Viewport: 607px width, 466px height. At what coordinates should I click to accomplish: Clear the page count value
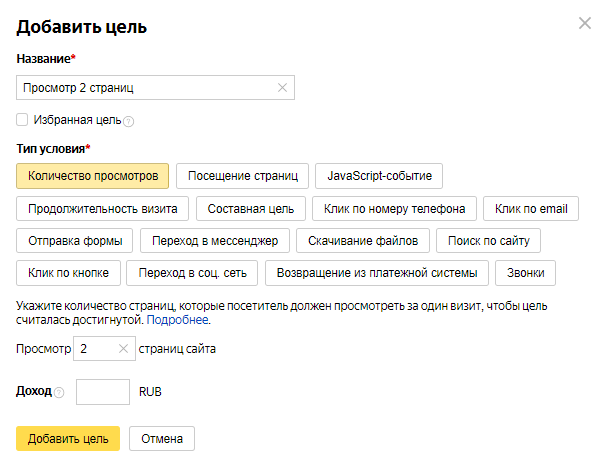tap(123, 349)
